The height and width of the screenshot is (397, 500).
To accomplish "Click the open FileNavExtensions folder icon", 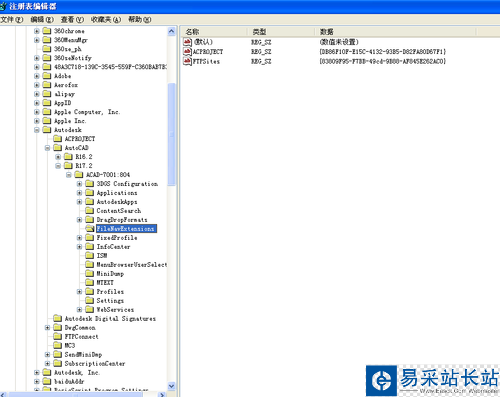I will pos(89,229).
